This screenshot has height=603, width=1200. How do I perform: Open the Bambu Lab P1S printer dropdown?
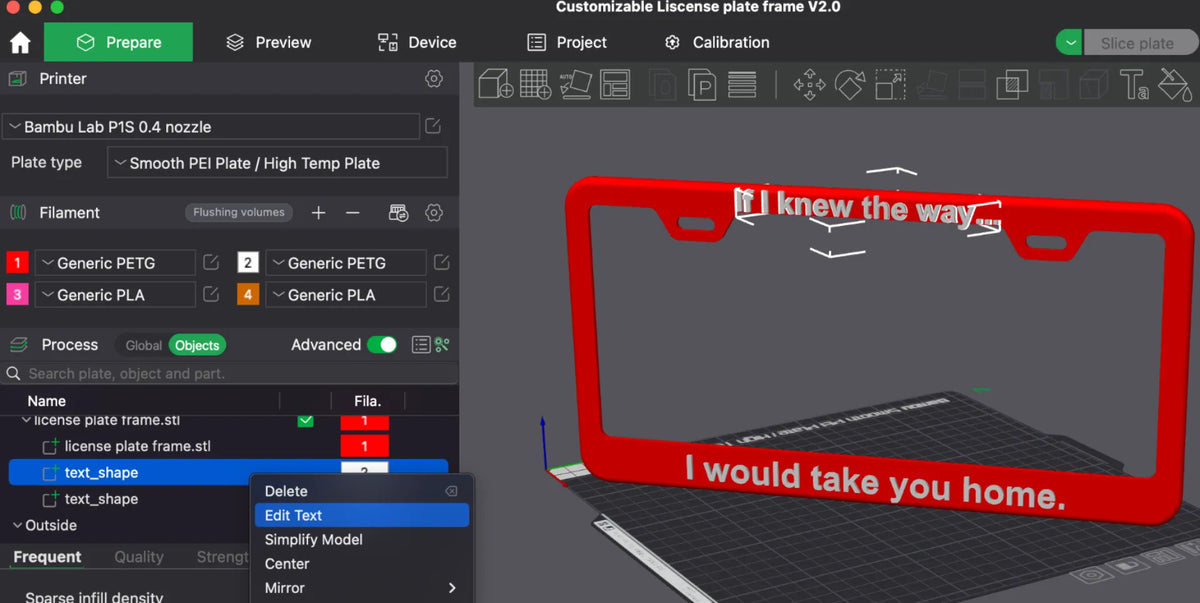coord(211,127)
